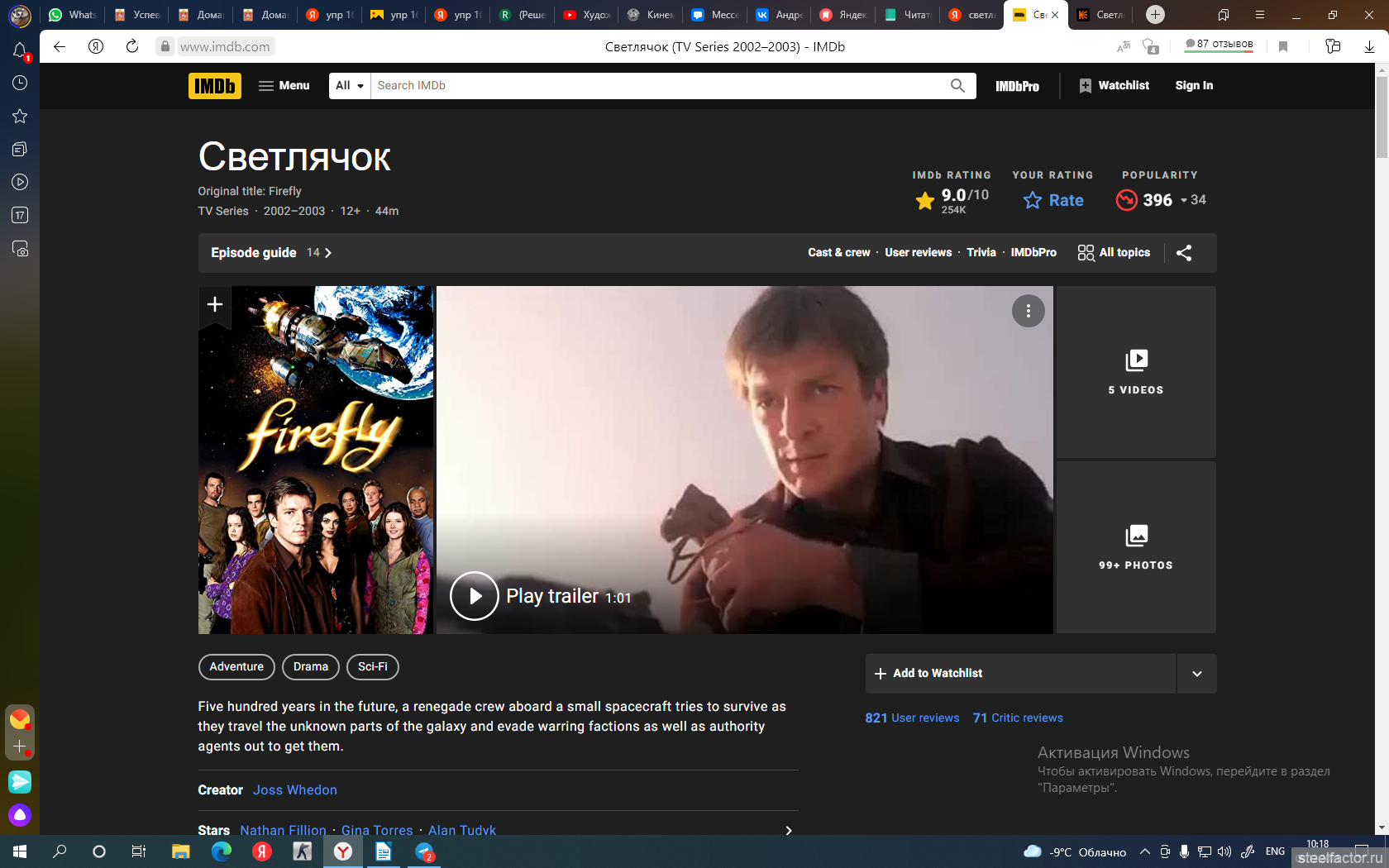The image size is (1389, 868).
Task: Click the Search IMDb input field
Action: click(659, 86)
